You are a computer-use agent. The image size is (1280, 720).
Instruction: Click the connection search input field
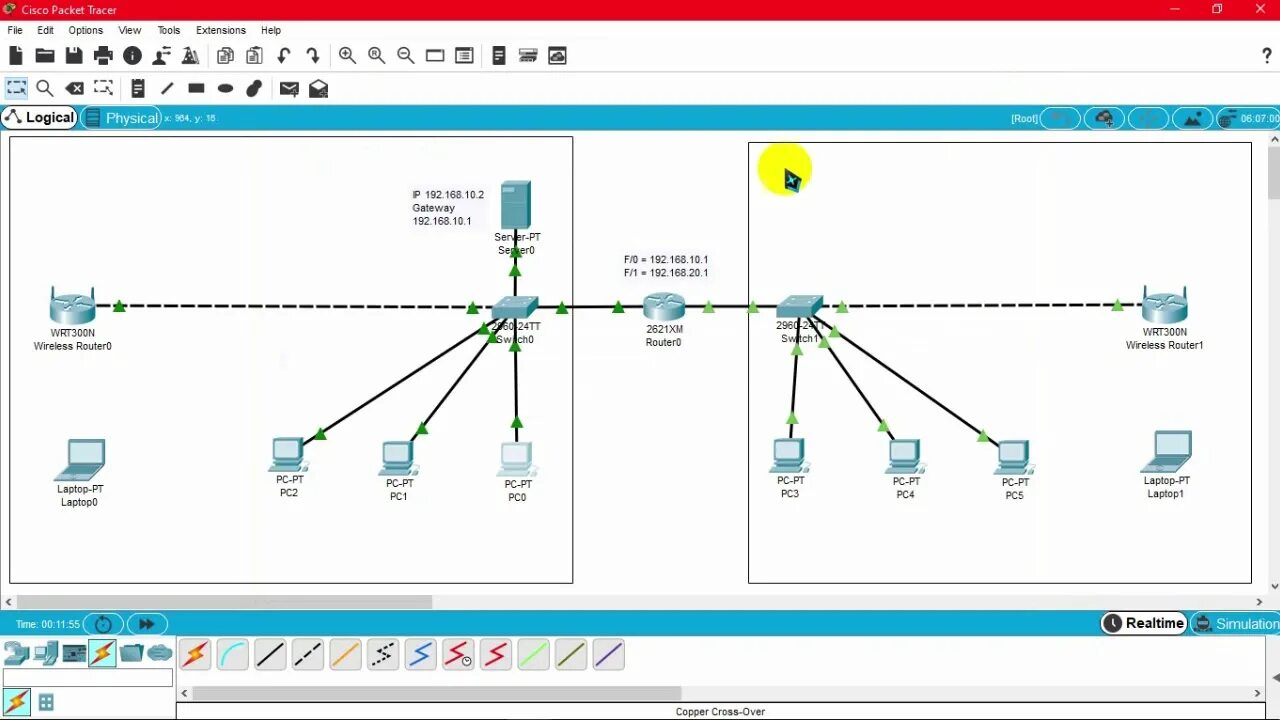pos(88,678)
